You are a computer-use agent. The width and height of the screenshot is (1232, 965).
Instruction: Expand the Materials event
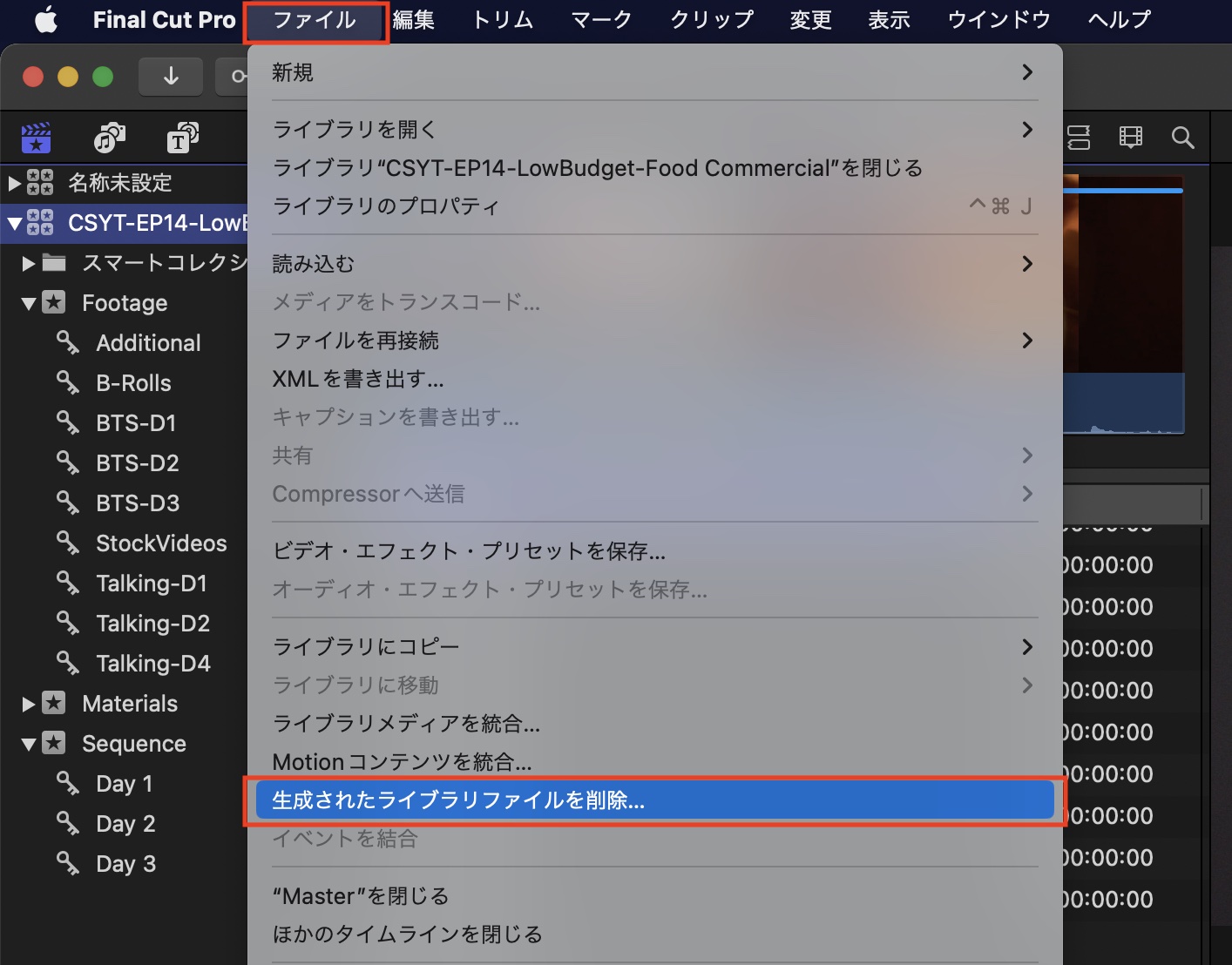coord(29,704)
